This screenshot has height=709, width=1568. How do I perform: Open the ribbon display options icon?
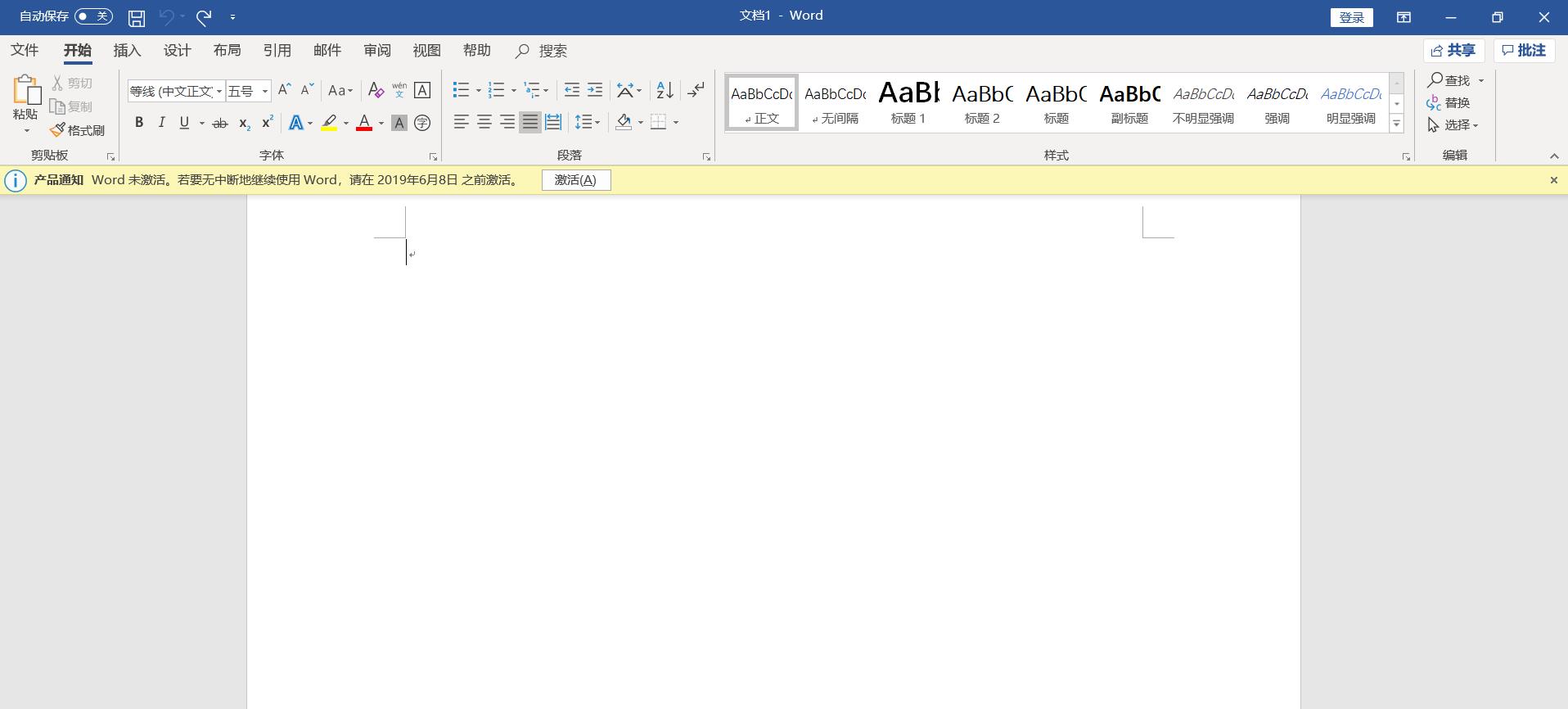(1404, 17)
